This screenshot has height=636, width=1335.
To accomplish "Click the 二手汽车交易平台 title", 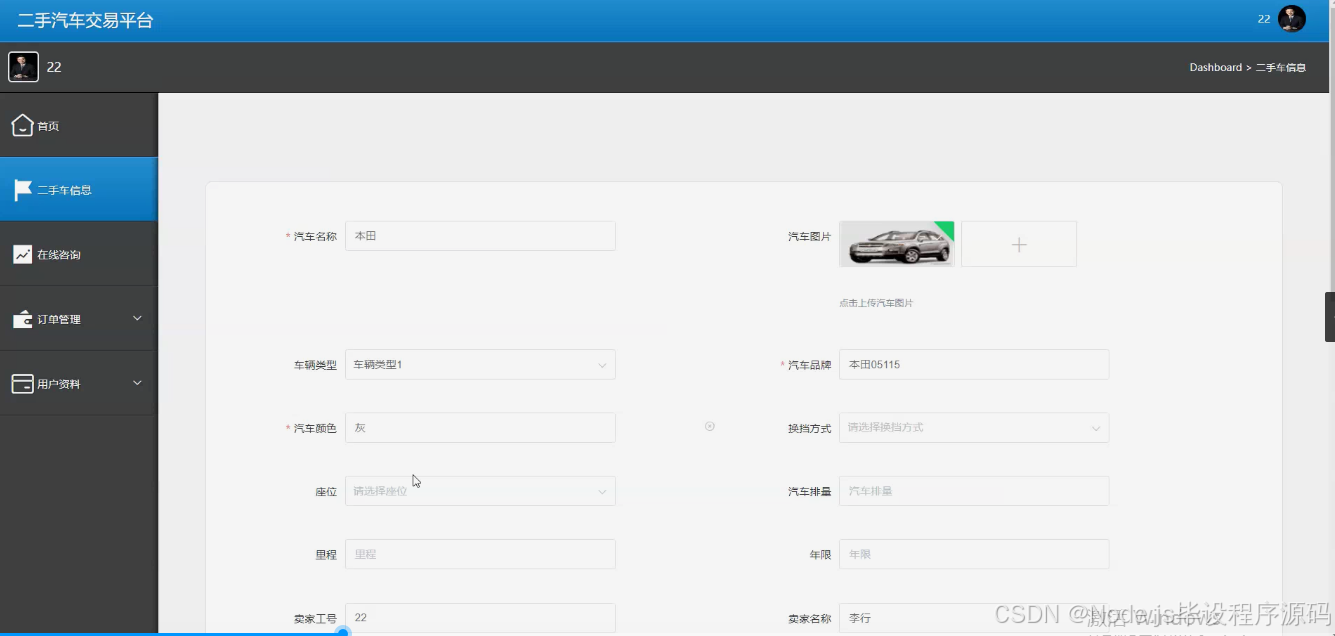I will pyautogui.click(x=85, y=20).
